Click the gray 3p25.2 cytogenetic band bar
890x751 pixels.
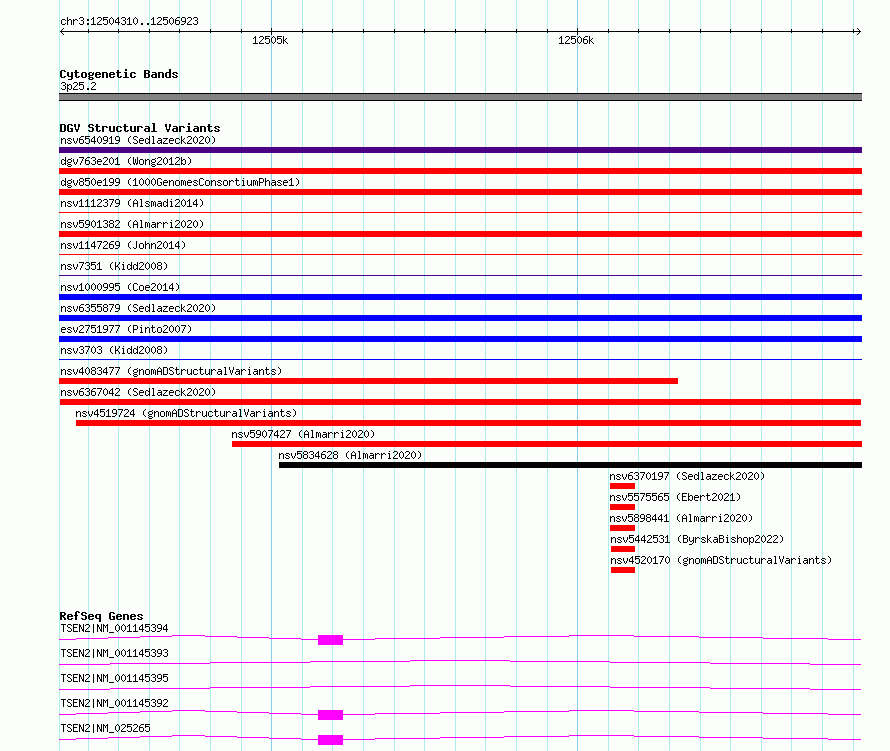click(x=460, y=97)
